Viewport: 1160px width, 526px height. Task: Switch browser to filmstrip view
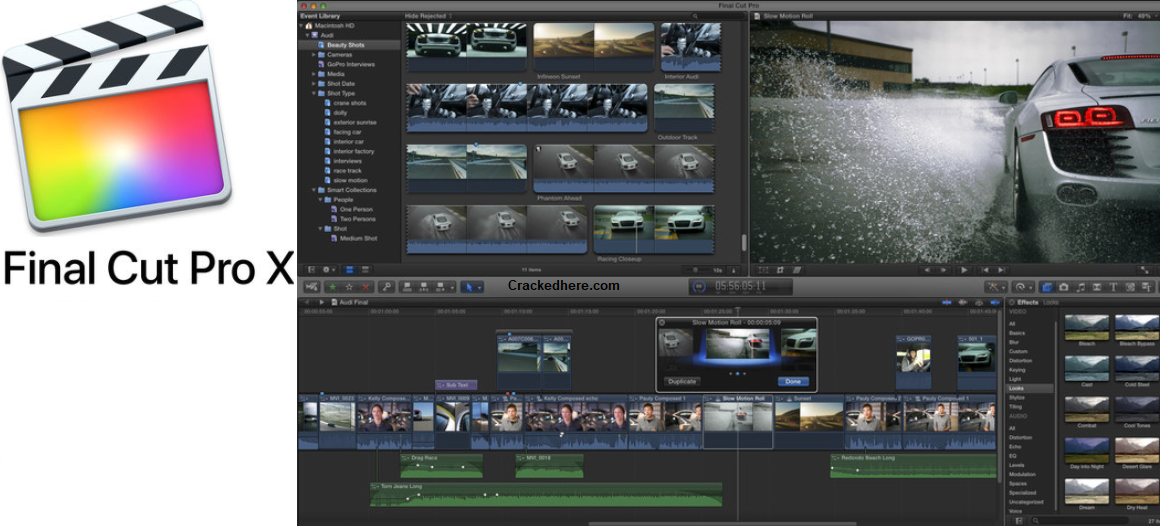click(x=349, y=270)
